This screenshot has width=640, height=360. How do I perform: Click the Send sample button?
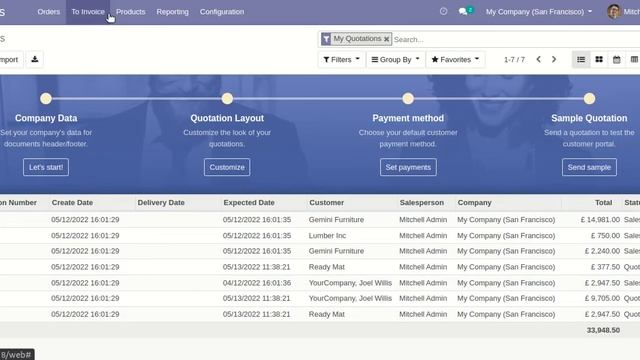[x=589, y=167]
